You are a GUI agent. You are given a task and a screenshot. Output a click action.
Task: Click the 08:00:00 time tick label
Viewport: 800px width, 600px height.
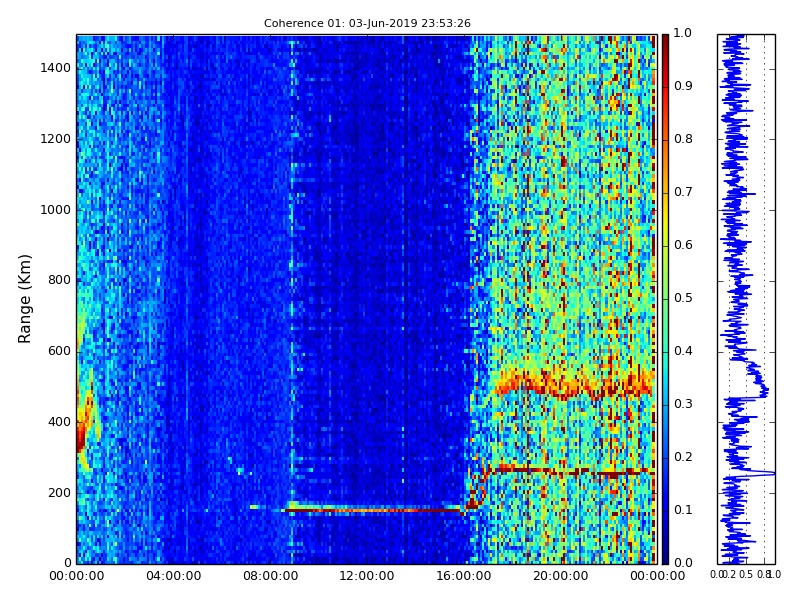pyautogui.click(x=270, y=576)
